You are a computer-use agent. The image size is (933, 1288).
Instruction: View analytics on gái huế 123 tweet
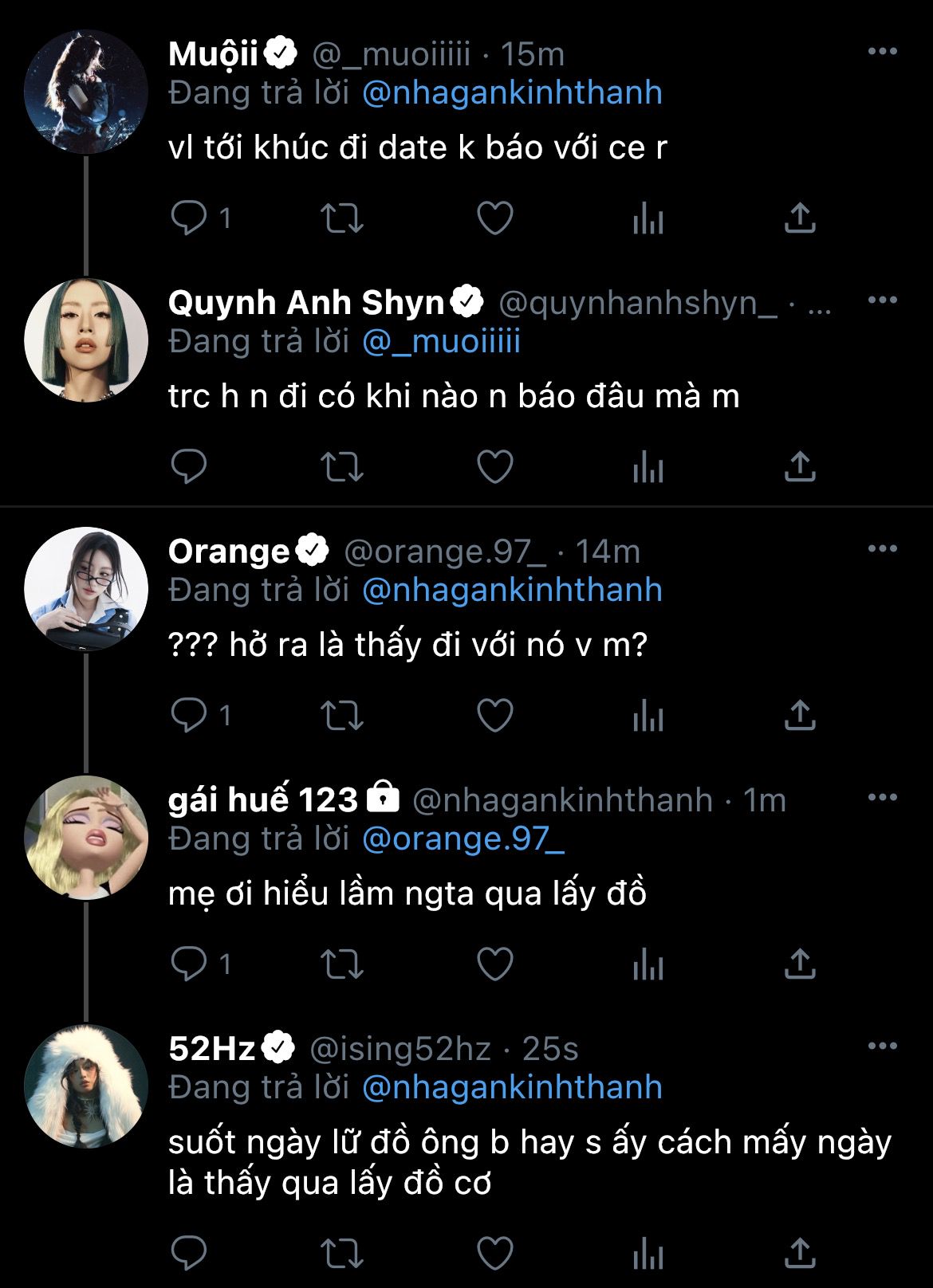coord(648,964)
